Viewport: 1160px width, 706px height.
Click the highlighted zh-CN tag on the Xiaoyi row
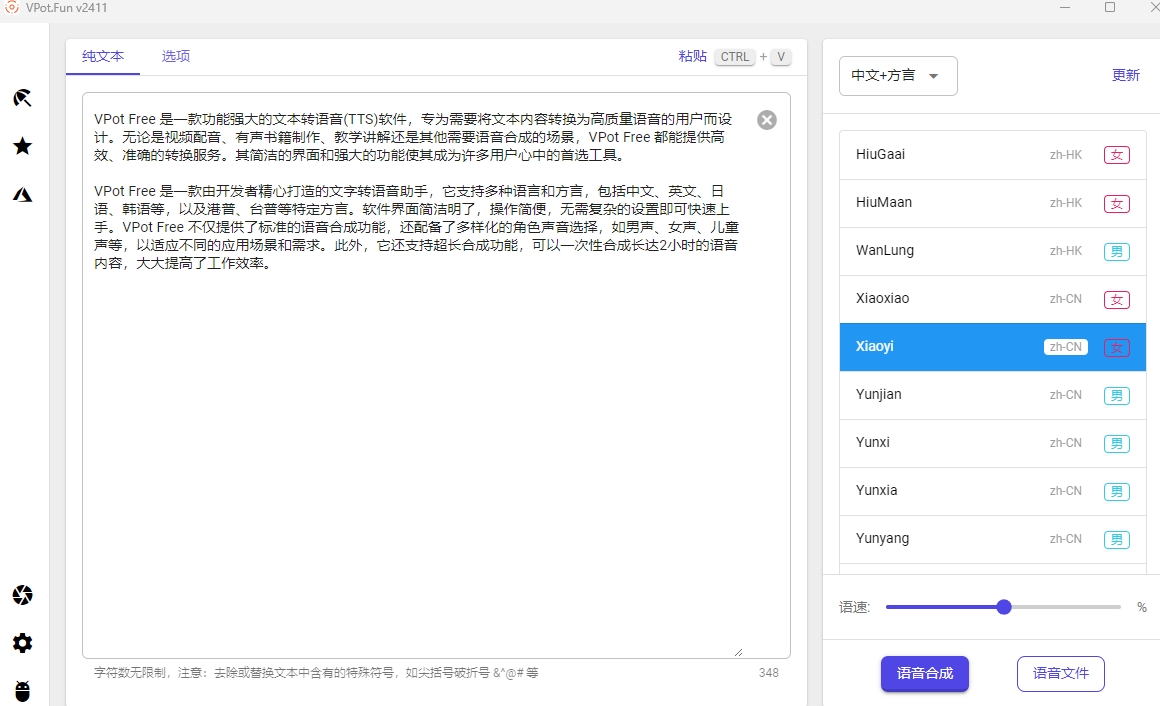tap(1065, 347)
